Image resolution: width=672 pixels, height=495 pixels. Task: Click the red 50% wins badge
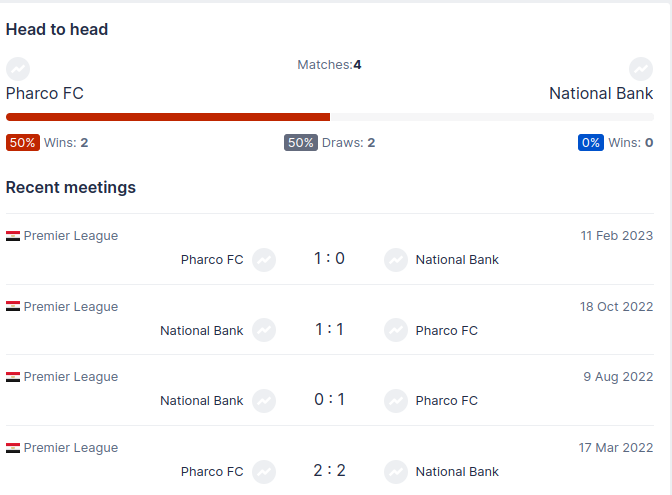pos(22,143)
